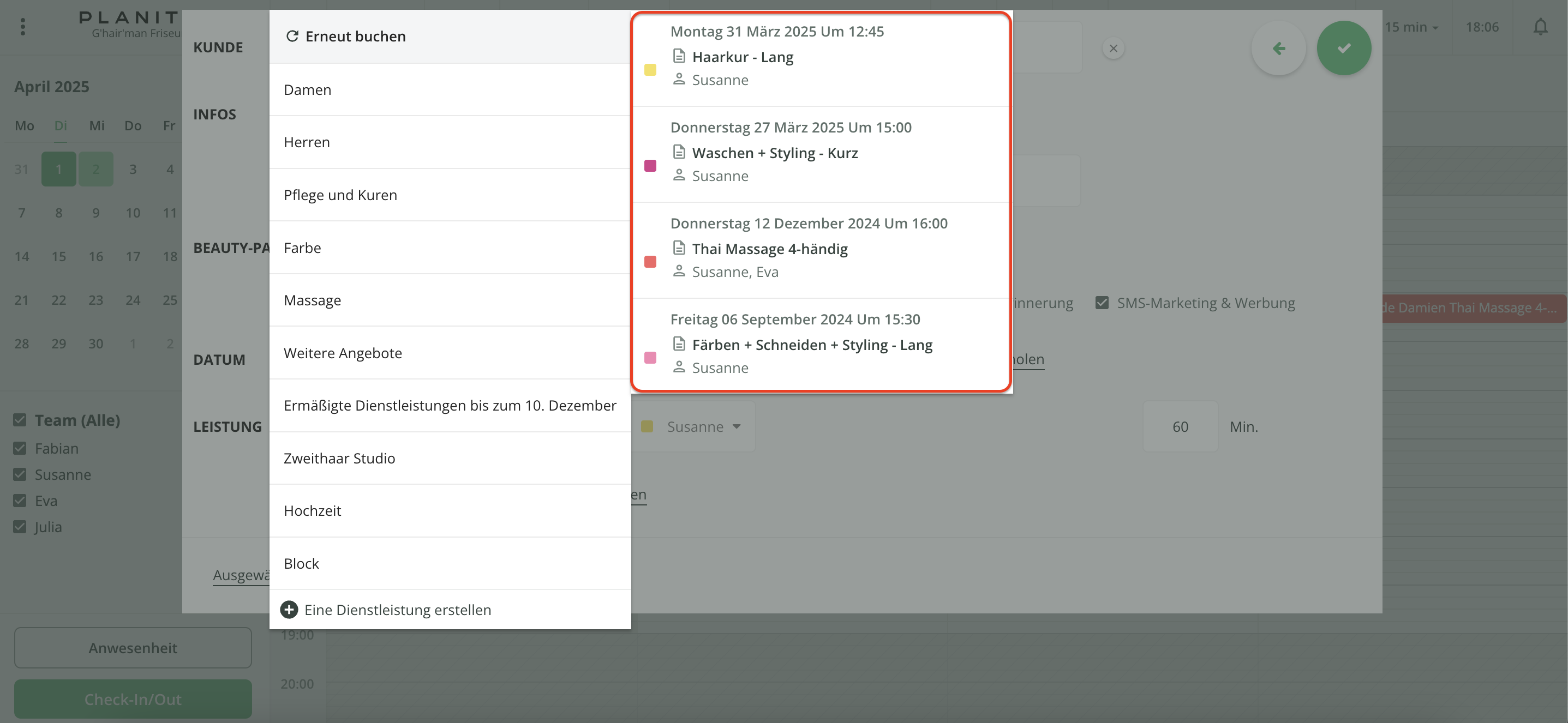Image resolution: width=1568 pixels, height=723 pixels.
Task: Click the 60 minutes duration field
Action: point(1180,426)
